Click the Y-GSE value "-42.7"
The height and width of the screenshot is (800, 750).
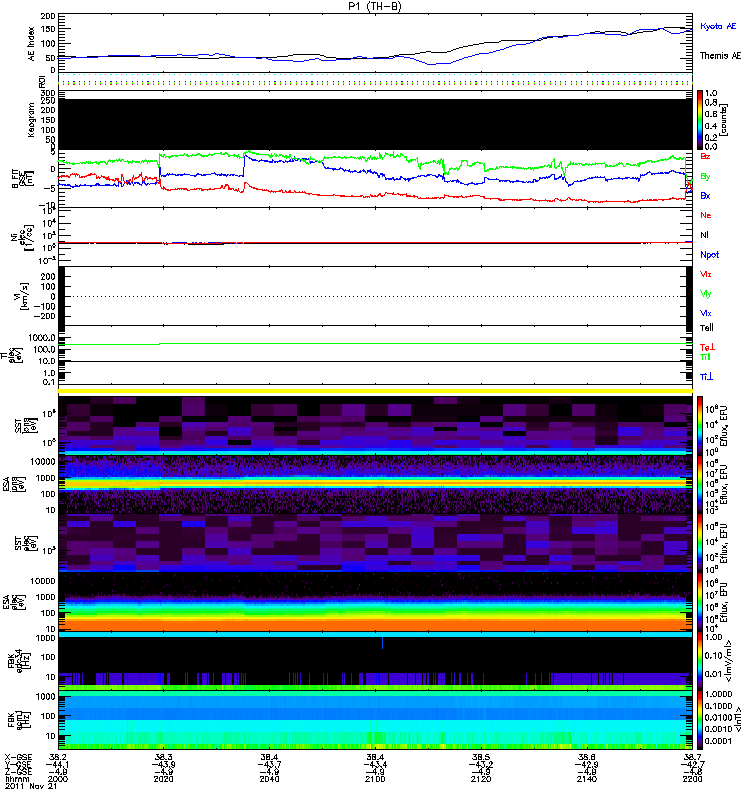point(692,764)
